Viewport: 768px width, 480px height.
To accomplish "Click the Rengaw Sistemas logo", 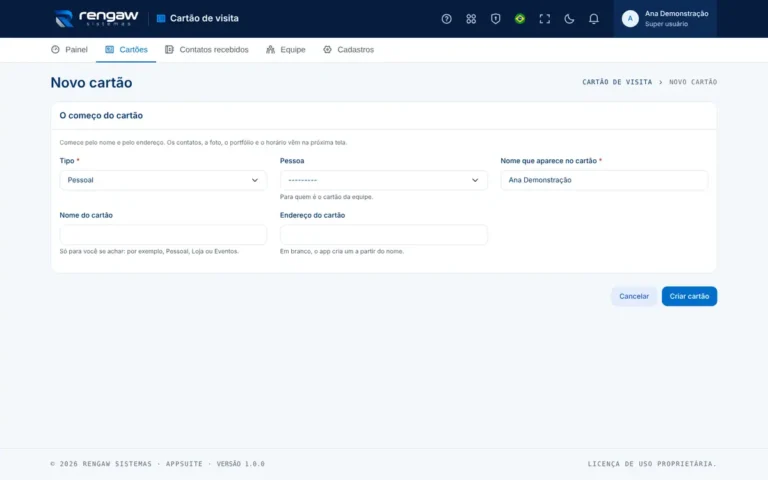I will tap(96, 19).
